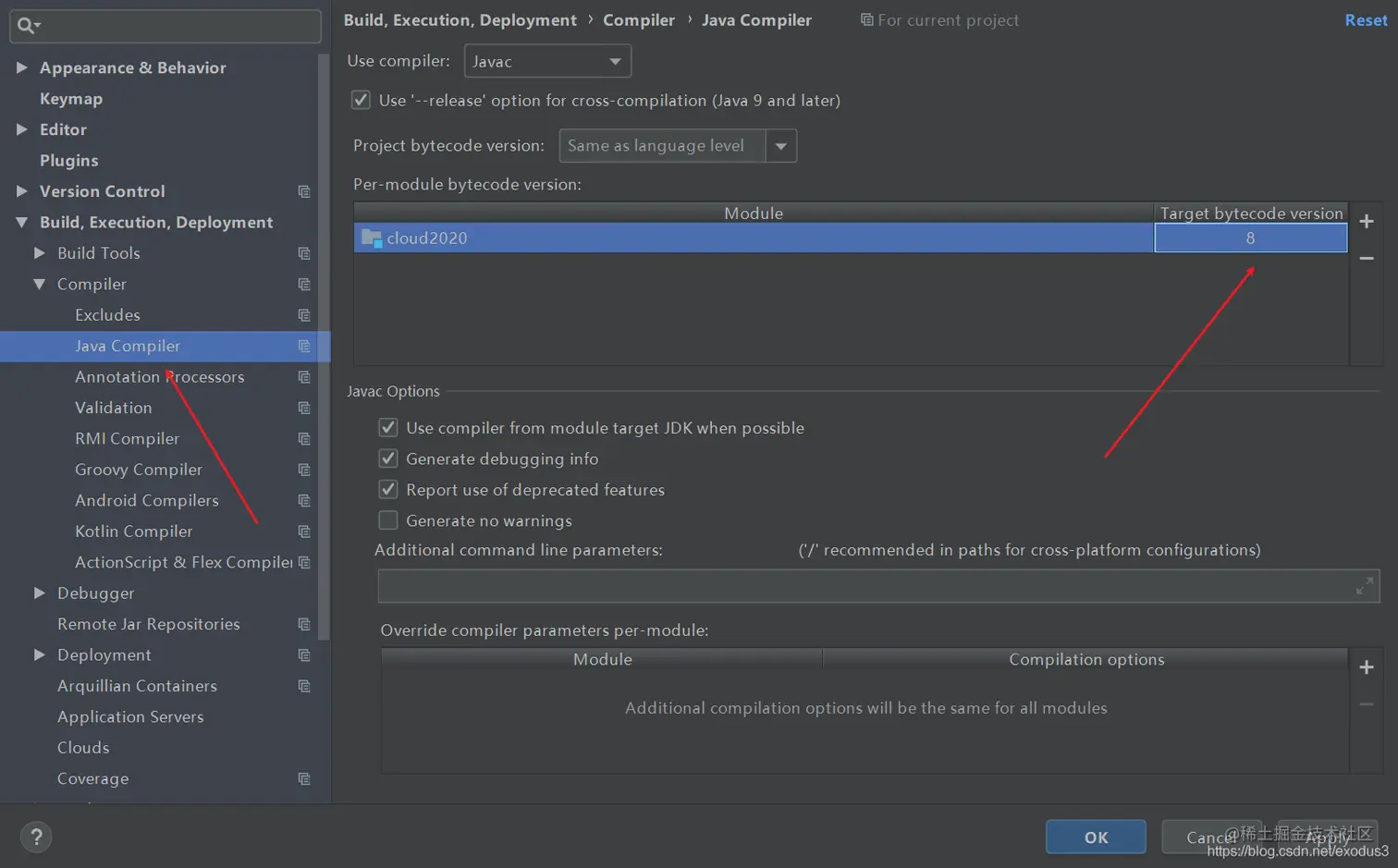1398x868 pixels.
Task: Click 'Target bytecode version' column header
Action: pos(1251,214)
